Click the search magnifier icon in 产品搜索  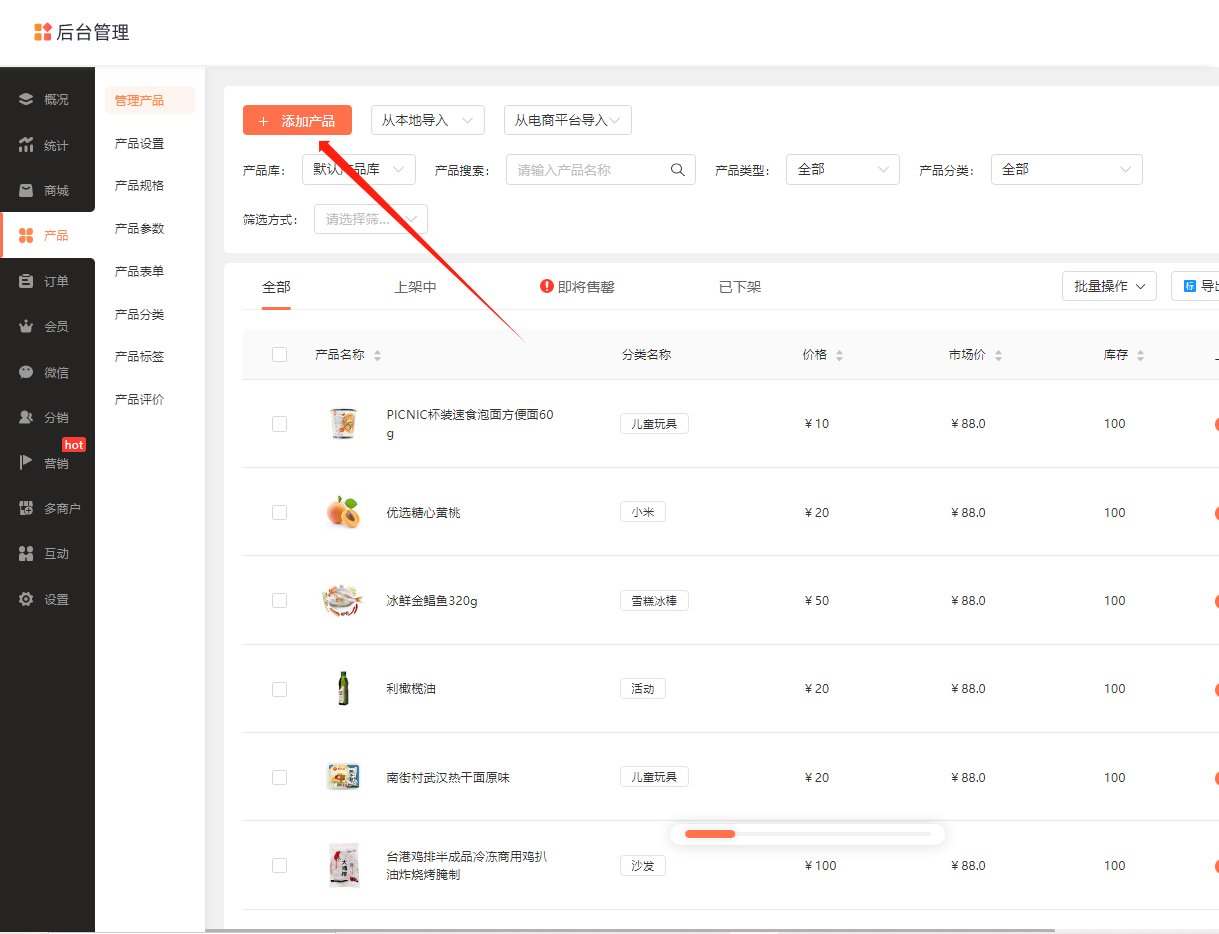click(x=678, y=169)
